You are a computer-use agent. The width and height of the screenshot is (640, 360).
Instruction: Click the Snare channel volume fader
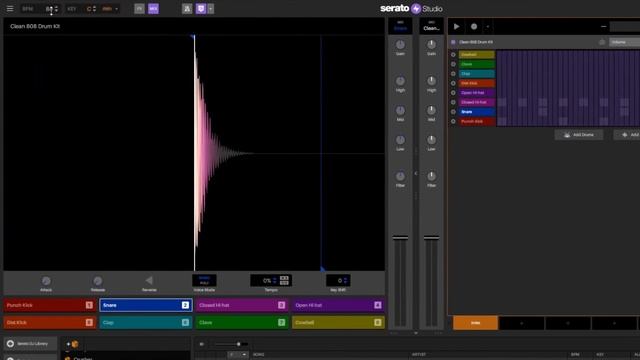(400, 238)
